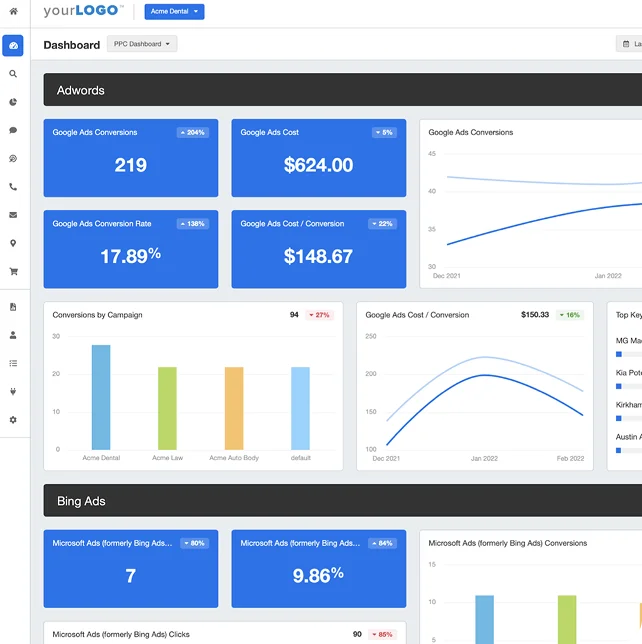Click the Acme Auto Body orange bar

click(233, 408)
